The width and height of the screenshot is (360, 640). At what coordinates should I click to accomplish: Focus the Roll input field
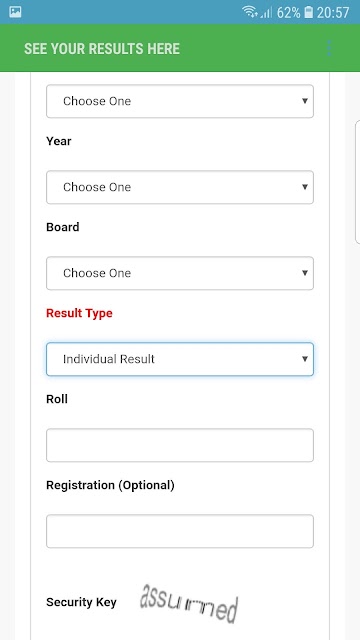180,445
